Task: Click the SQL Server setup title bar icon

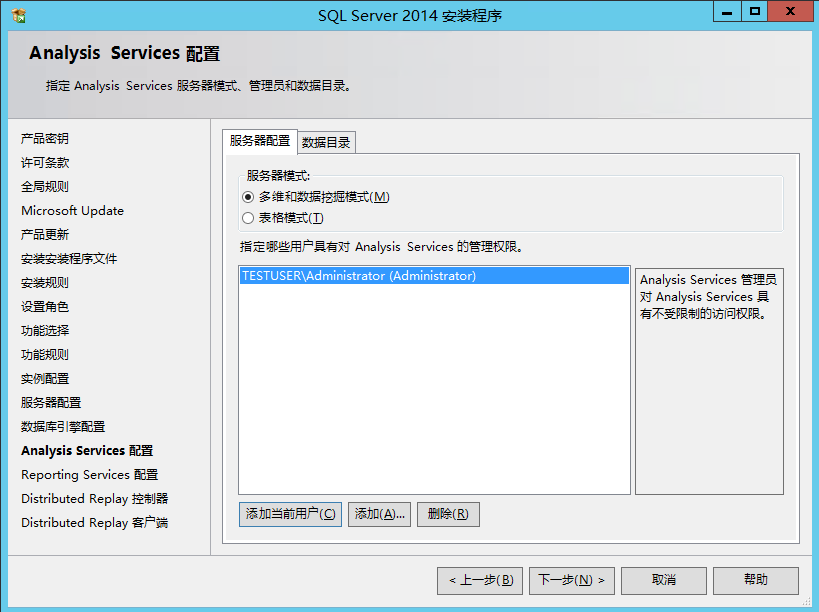Action: pyautogui.click(x=18, y=15)
